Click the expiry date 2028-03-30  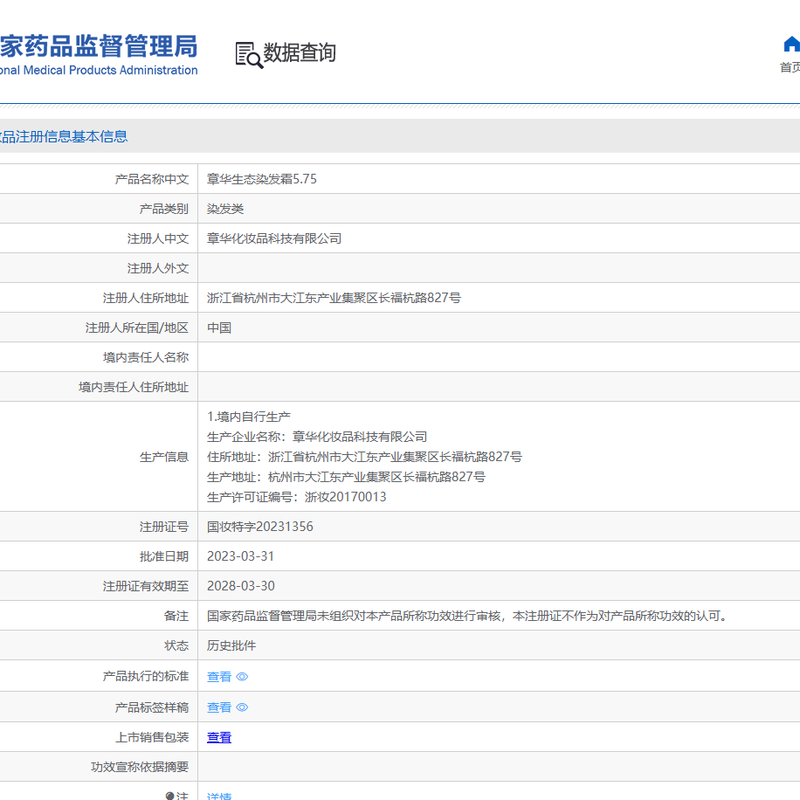coord(241,586)
